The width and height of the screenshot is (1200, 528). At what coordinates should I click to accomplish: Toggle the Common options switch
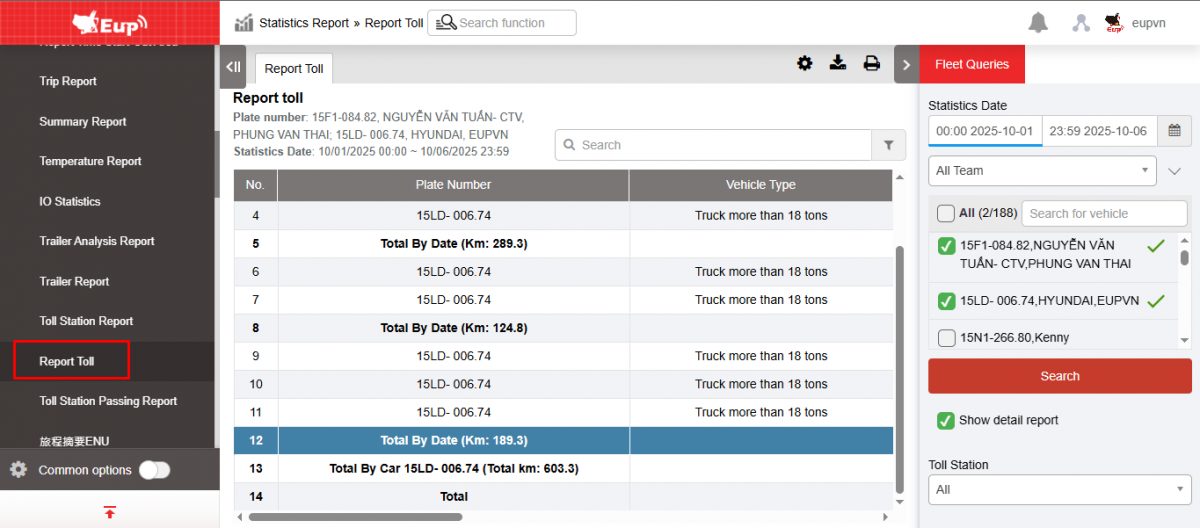coord(154,470)
